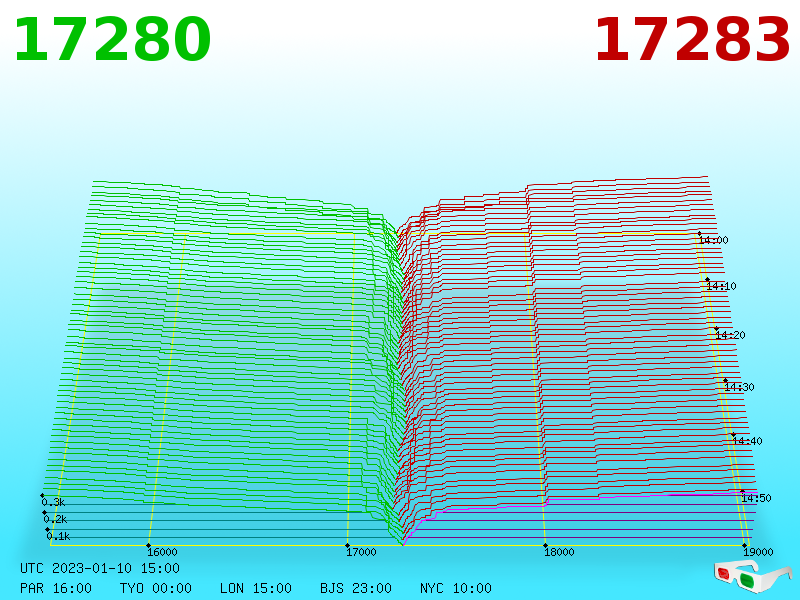Click the UTC 2023-01-10 15:00 timestamp
The width and height of the screenshot is (800, 600).
(100, 568)
